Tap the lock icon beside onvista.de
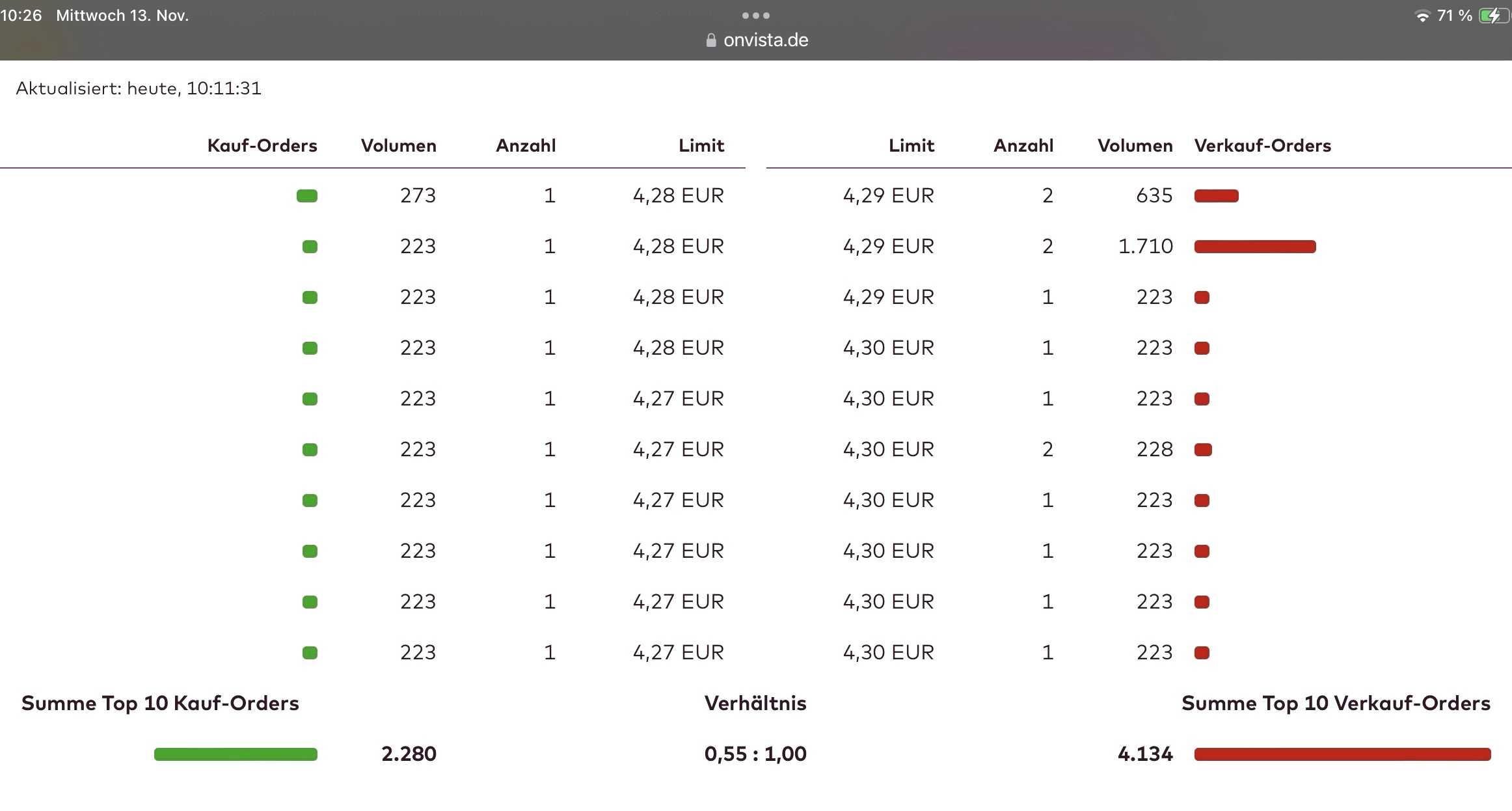The image size is (1512, 811). click(711, 40)
